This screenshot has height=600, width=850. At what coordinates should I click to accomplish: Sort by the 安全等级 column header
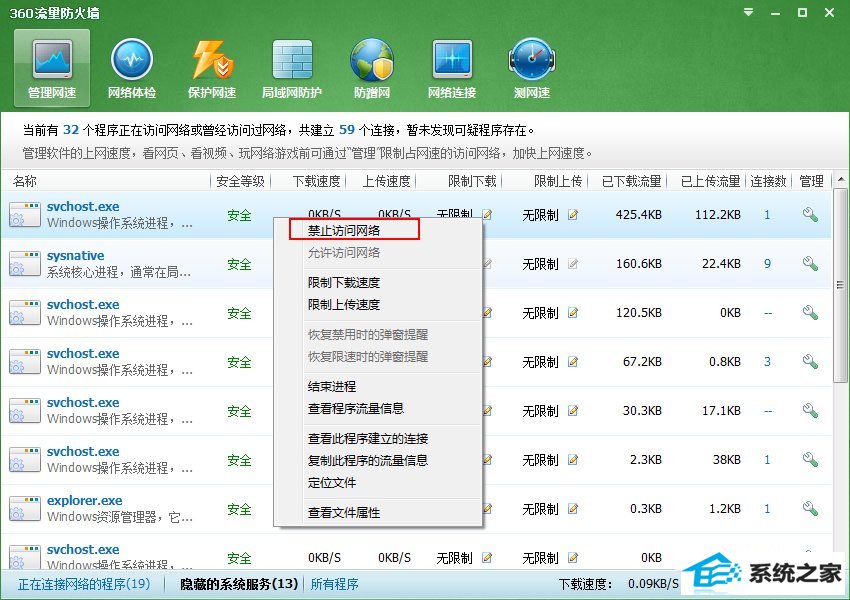tap(240, 181)
